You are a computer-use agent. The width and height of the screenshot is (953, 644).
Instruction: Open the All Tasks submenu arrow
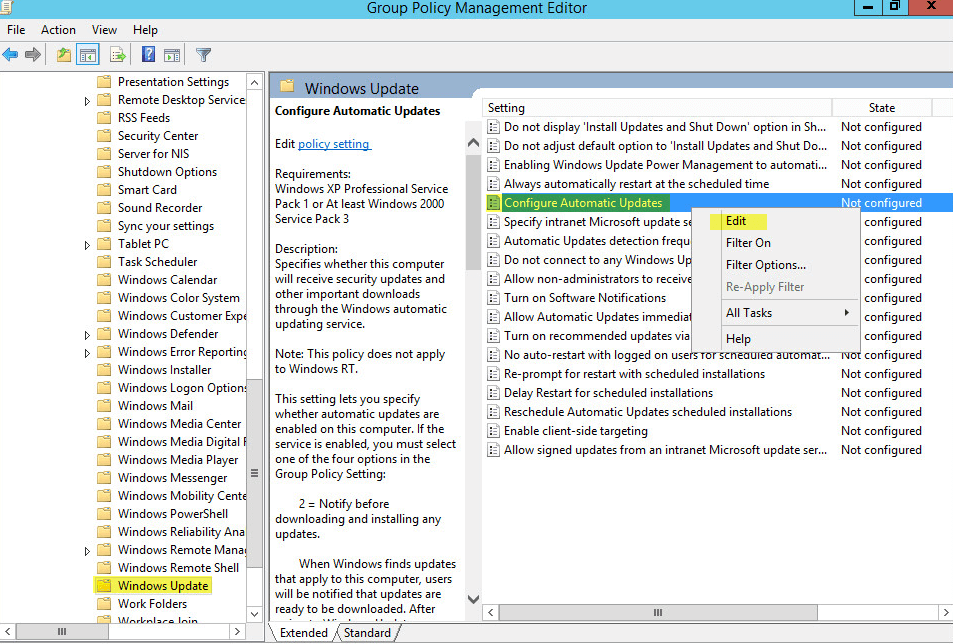click(846, 313)
